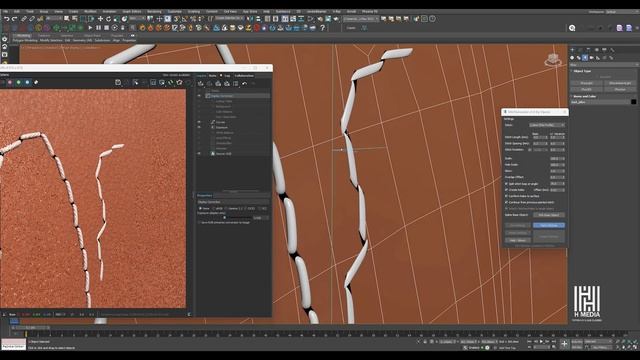This screenshot has width=640, height=360.
Task: Click the Redo arrow in main toolbar
Action: (14, 19)
